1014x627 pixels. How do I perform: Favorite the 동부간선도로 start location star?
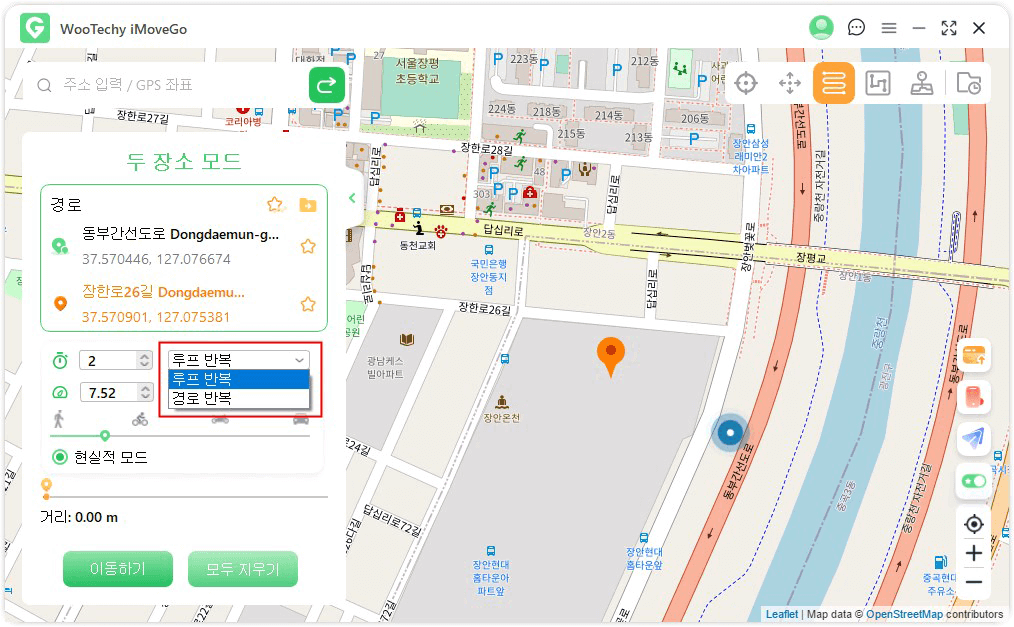308,246
